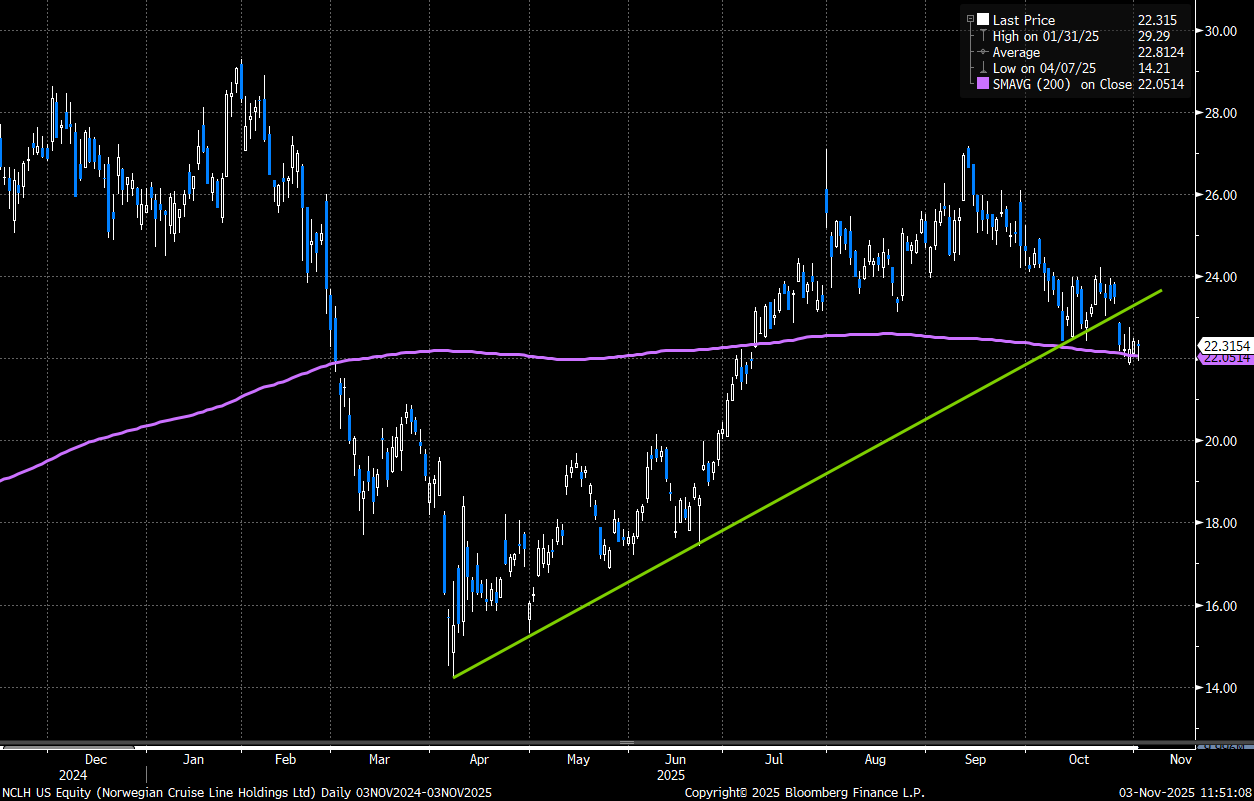Click the Last Price value 22.315 in legend

click(x=1157, y=19)
